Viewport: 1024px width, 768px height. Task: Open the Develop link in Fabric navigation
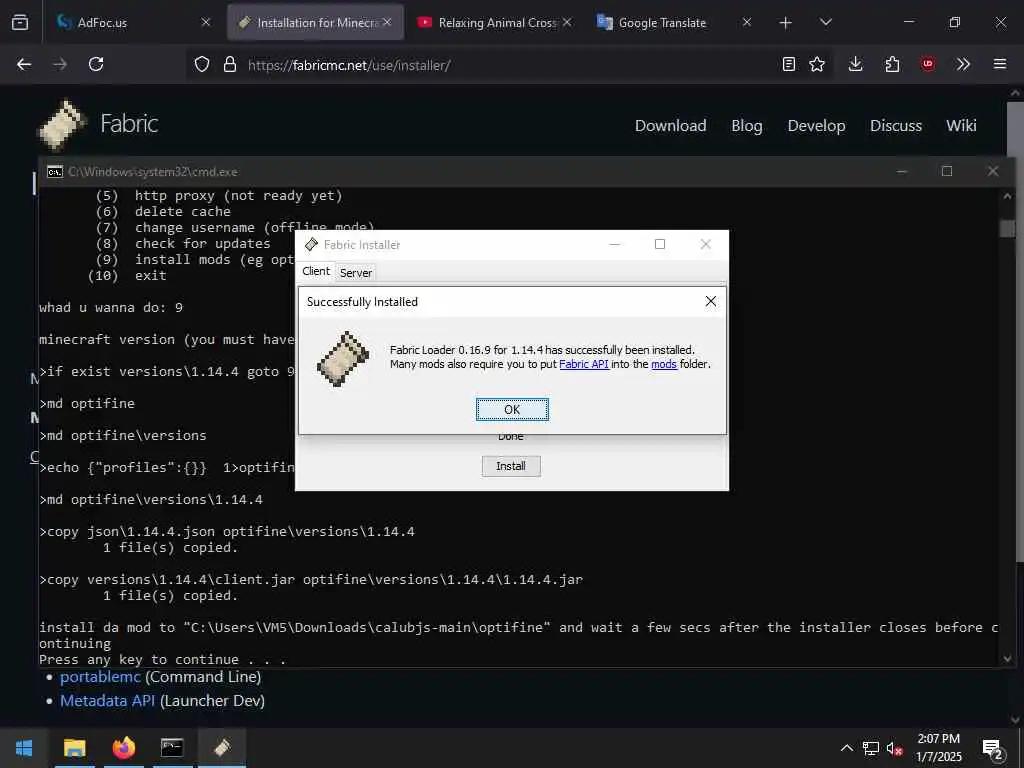tap(816, 125)
